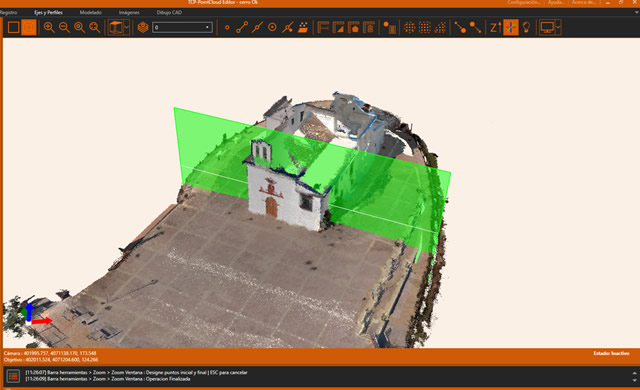
Task: Click the zoom out magnifier
Action: (x=64, y=27)
